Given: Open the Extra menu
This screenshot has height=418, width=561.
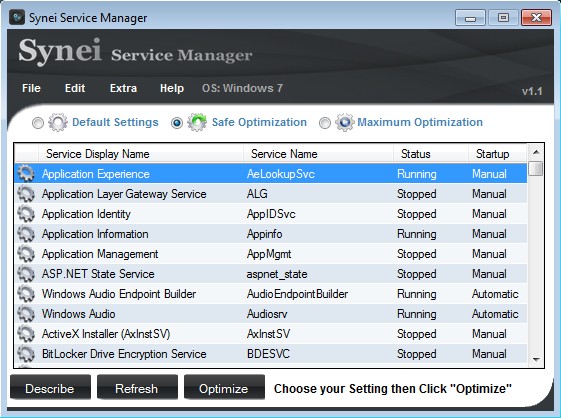Looking at the screenshot, I should (x=123, y=88).
